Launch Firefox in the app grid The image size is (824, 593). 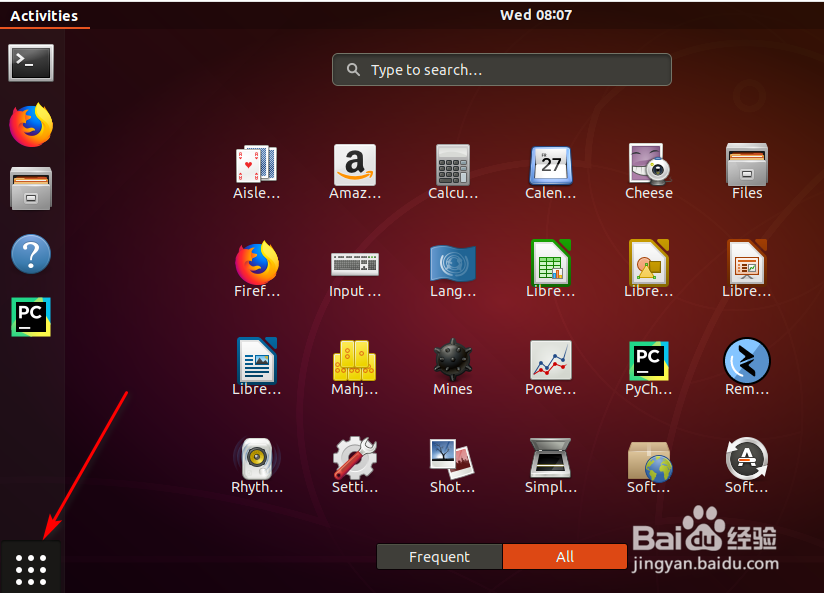(x=256, y=270)
